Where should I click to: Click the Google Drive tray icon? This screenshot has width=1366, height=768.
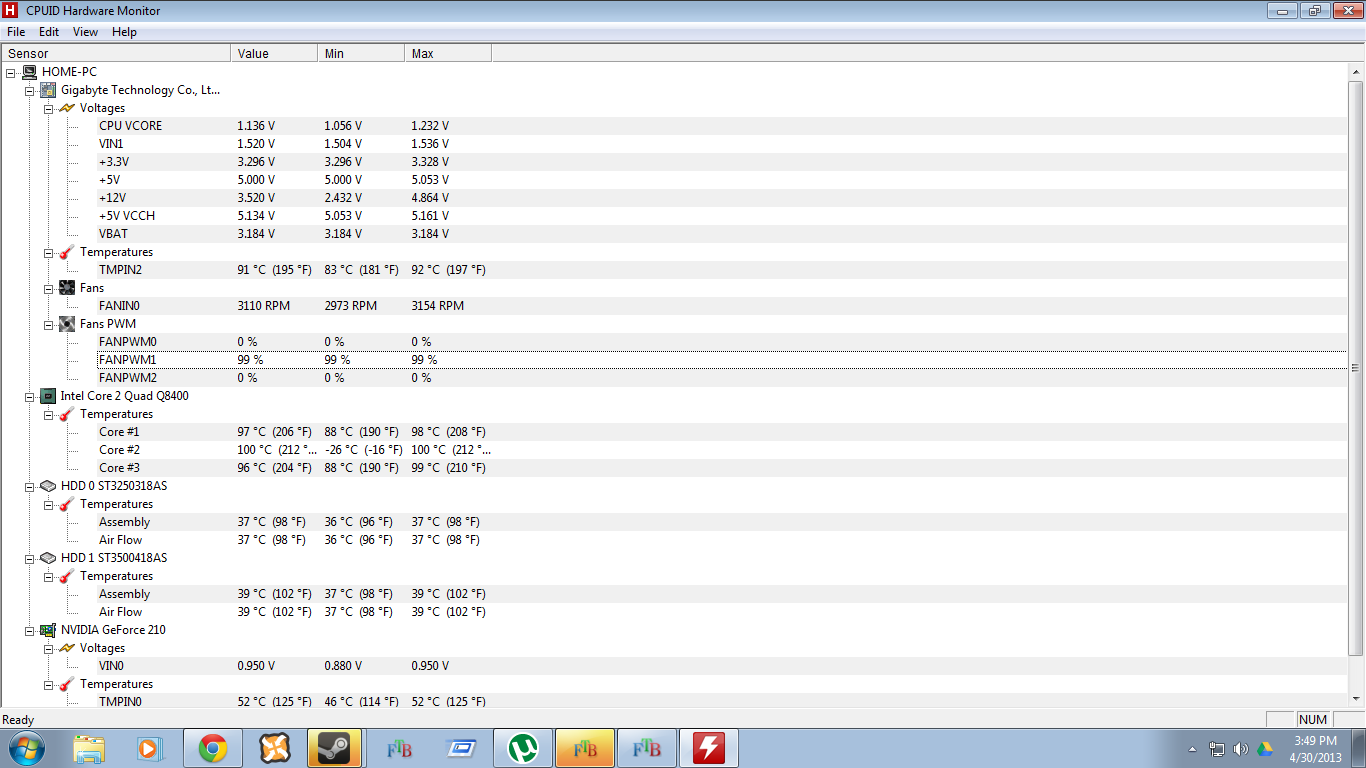[x=1264, y=749]
